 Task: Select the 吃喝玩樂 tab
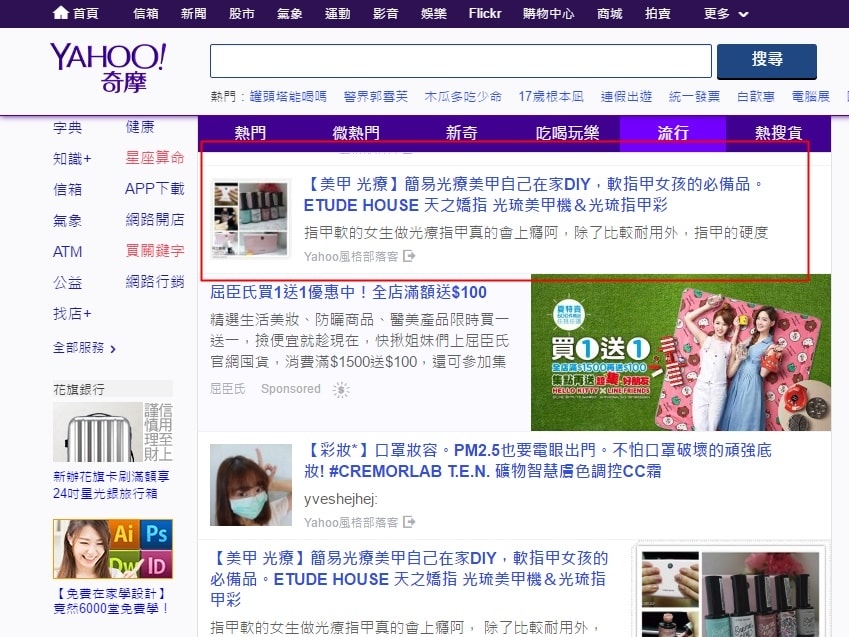pyautogui.click(x=567, y=133)
